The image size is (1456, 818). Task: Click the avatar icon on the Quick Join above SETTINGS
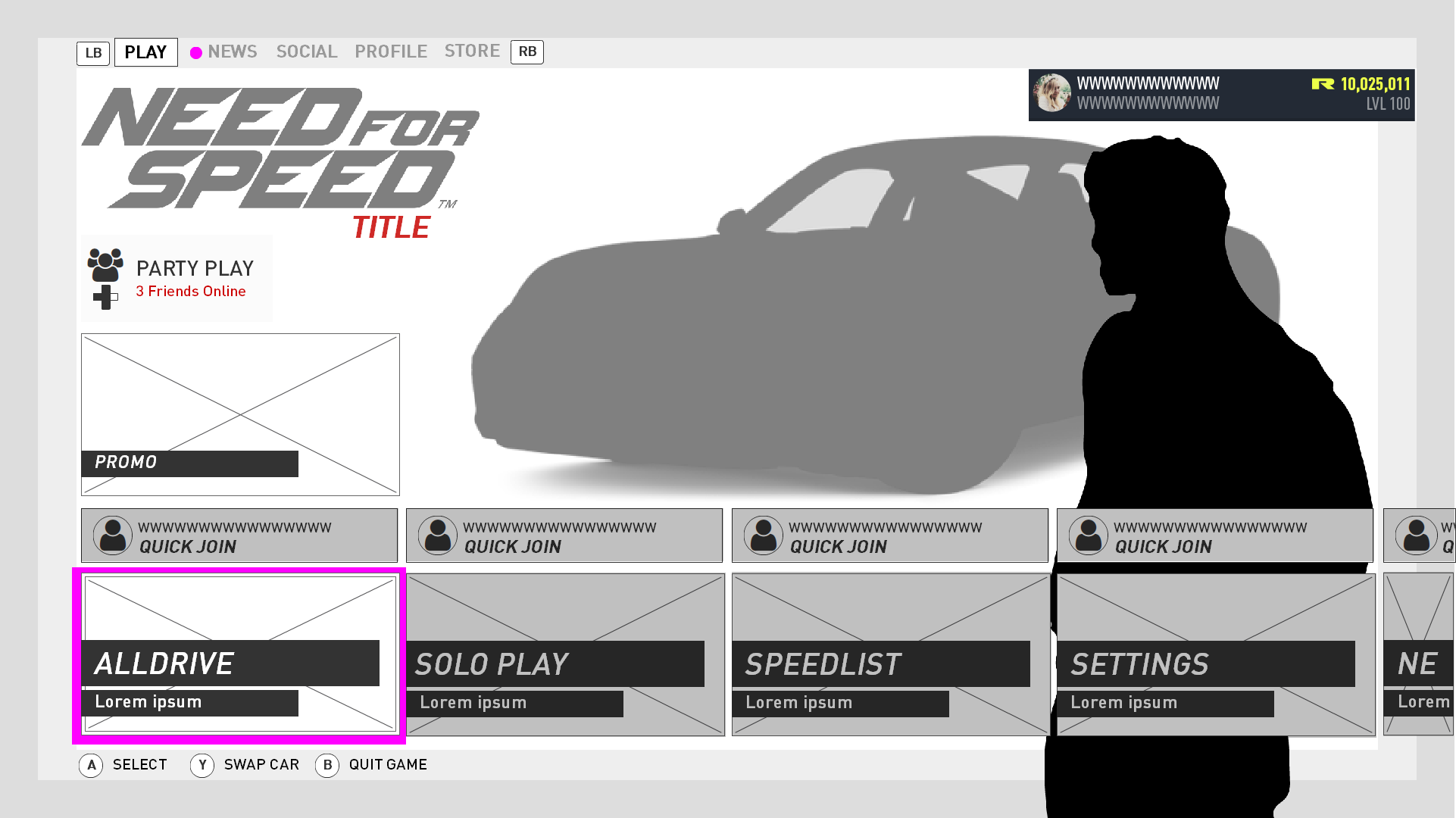pyautogui.click(x=1088, y=535)
